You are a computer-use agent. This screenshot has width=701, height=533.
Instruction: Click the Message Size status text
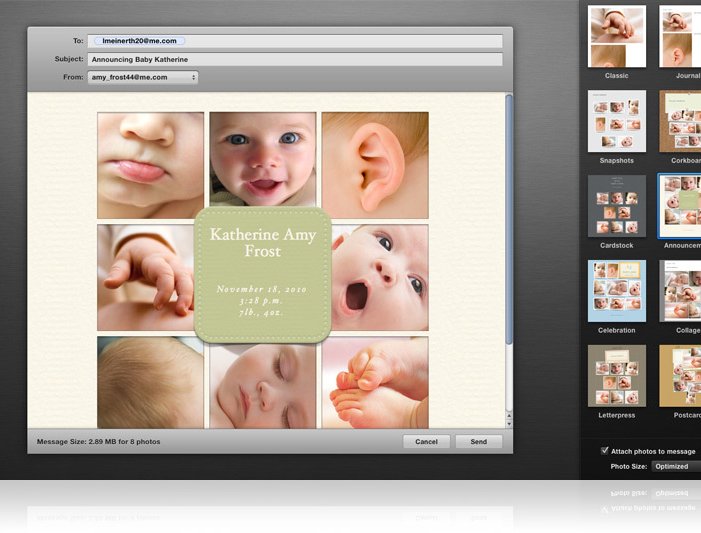click(98, 442)
